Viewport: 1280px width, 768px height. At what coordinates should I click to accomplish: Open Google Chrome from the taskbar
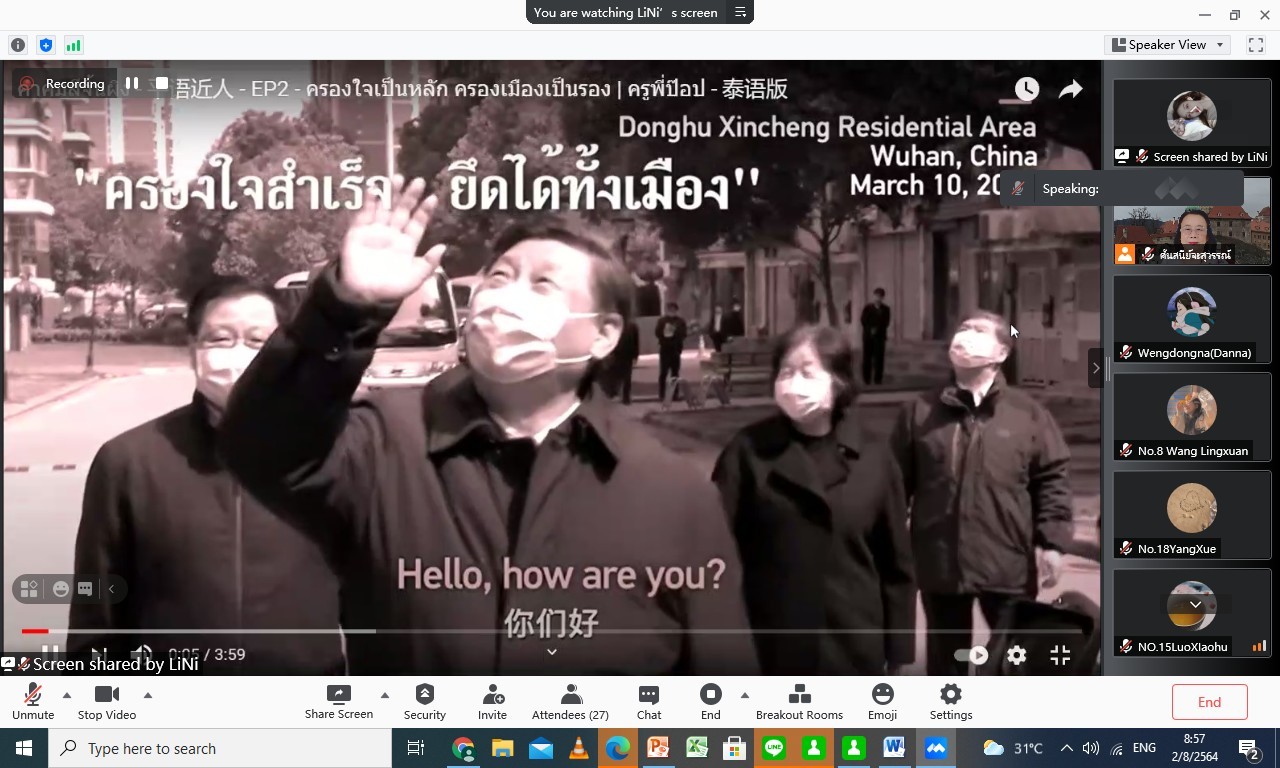pos(463,748)
